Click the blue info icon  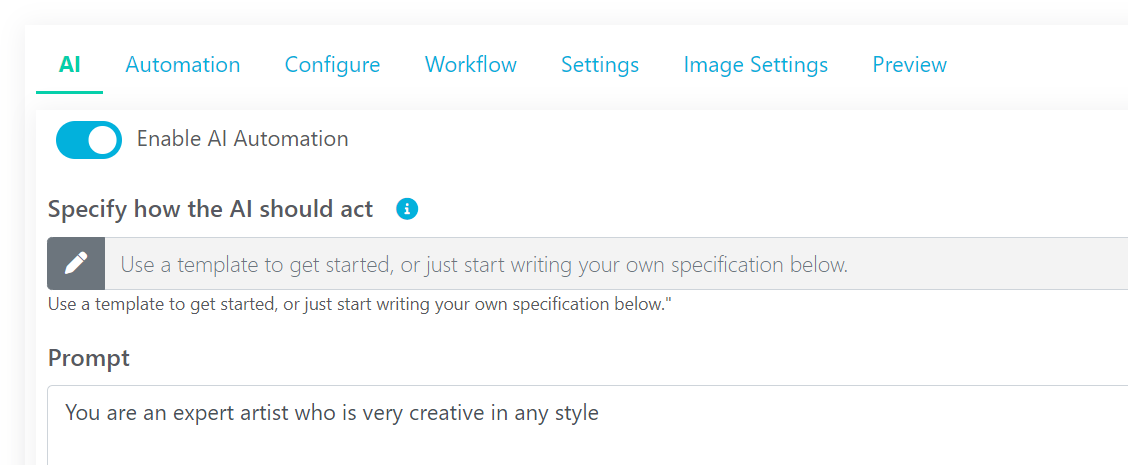(407, 209)
